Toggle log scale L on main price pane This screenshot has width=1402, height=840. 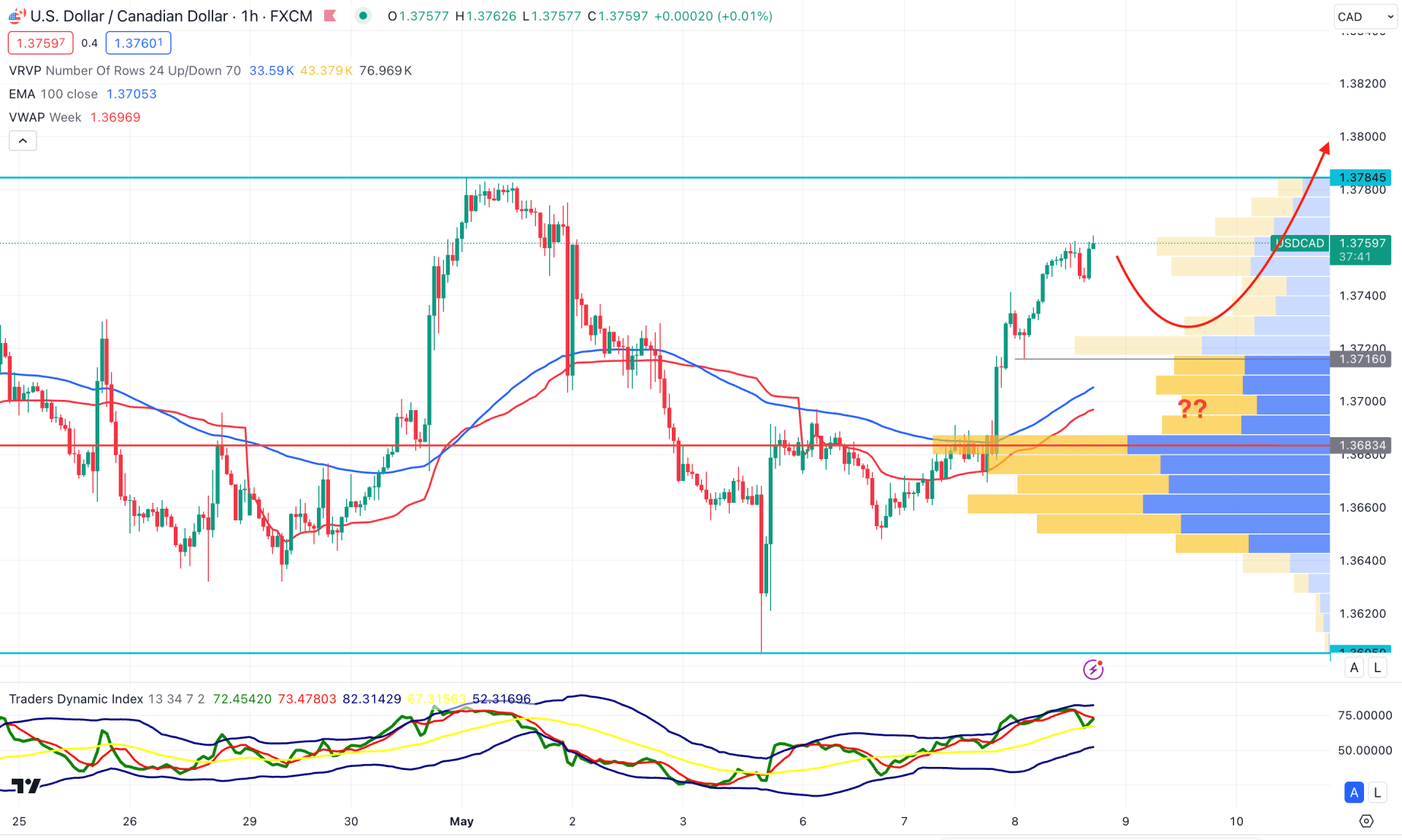coord(1377,668)
